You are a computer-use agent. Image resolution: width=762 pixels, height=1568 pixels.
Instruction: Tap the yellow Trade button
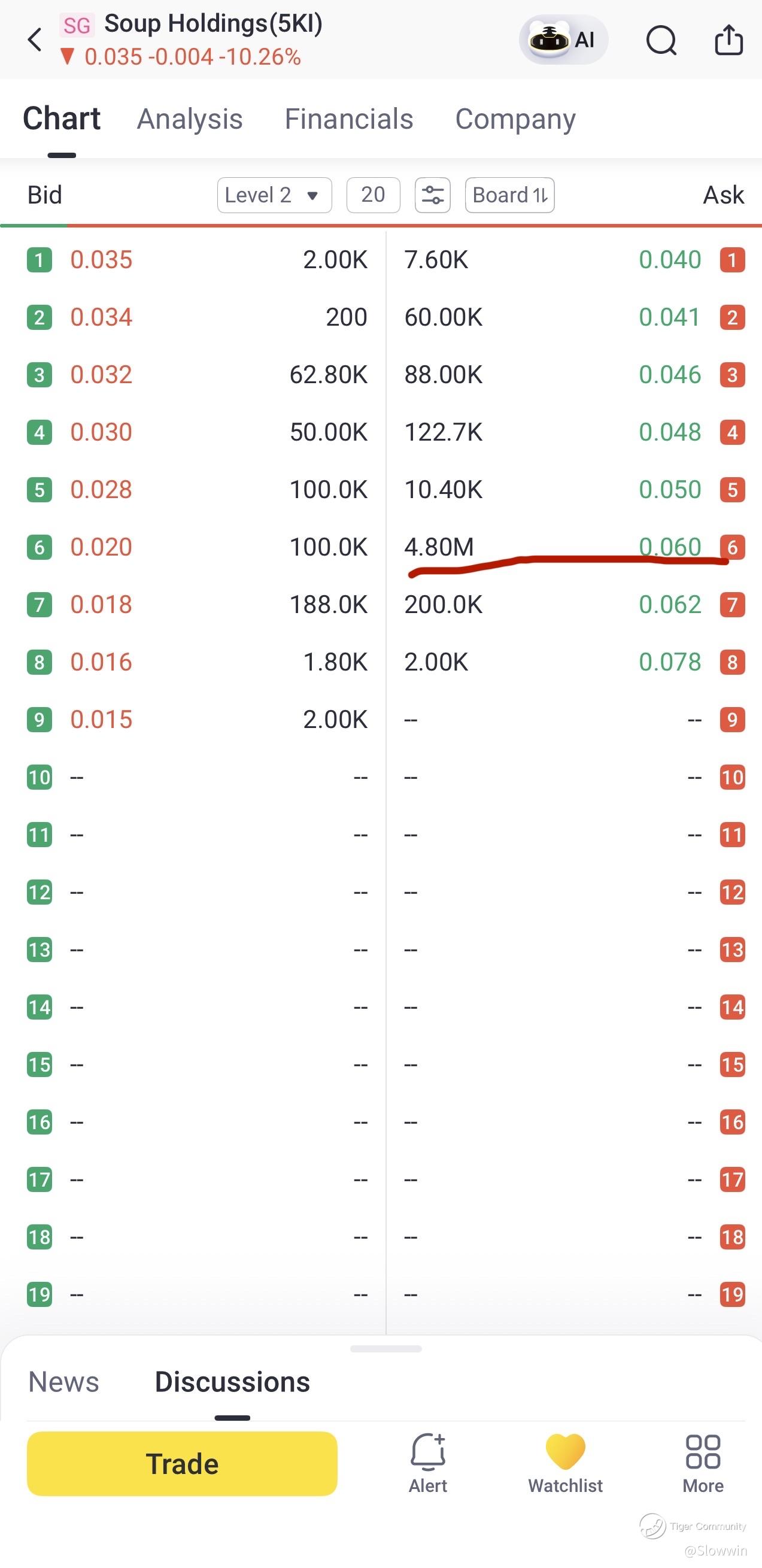(182, 1463)
